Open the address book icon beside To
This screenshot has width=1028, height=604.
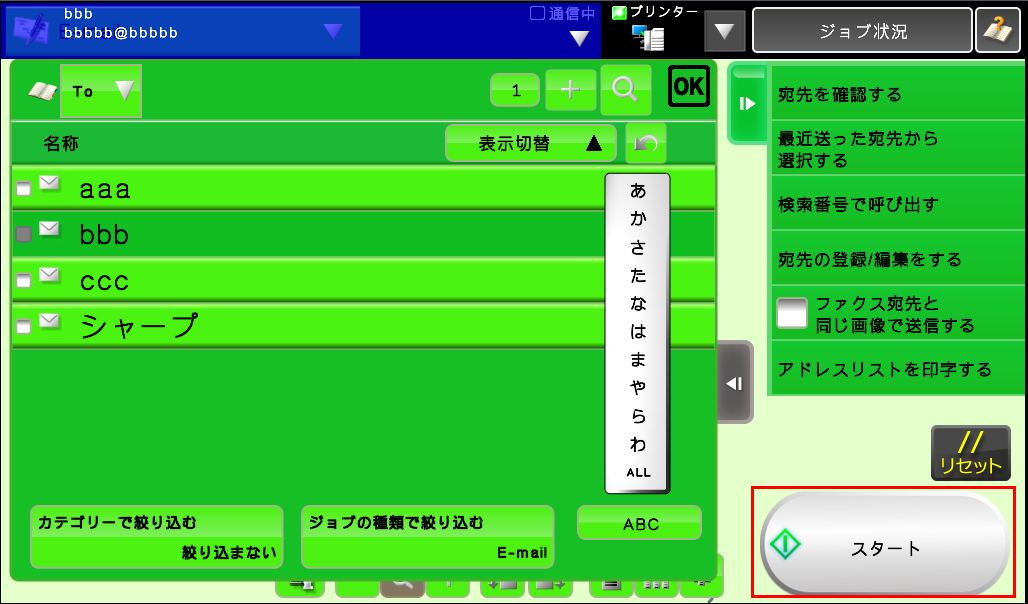(x=42, y=91)
